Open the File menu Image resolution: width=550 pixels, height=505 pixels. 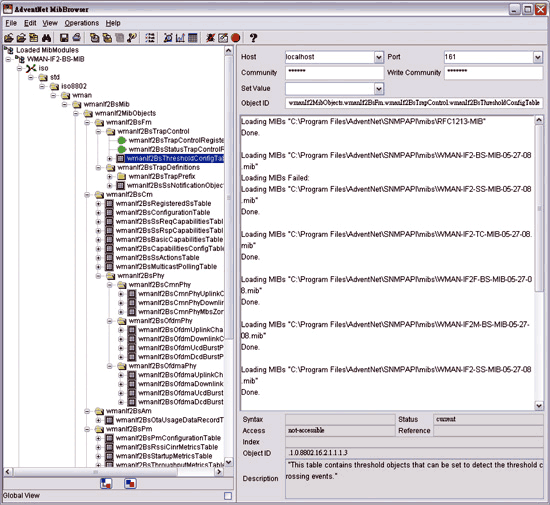tap(11, 23)
